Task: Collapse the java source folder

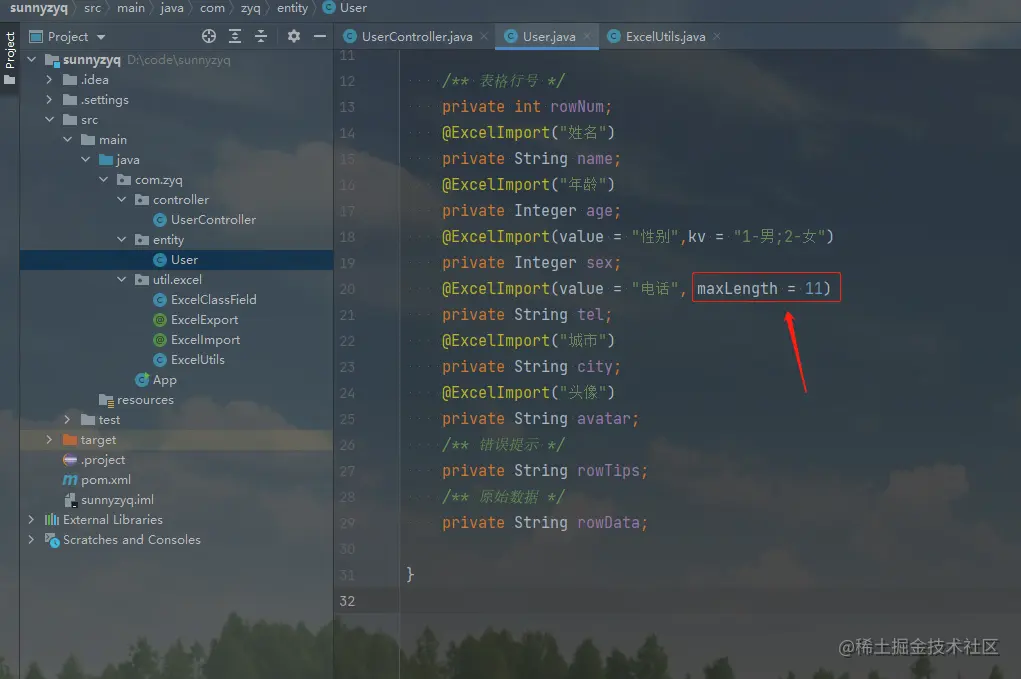Action: point(86,159)
